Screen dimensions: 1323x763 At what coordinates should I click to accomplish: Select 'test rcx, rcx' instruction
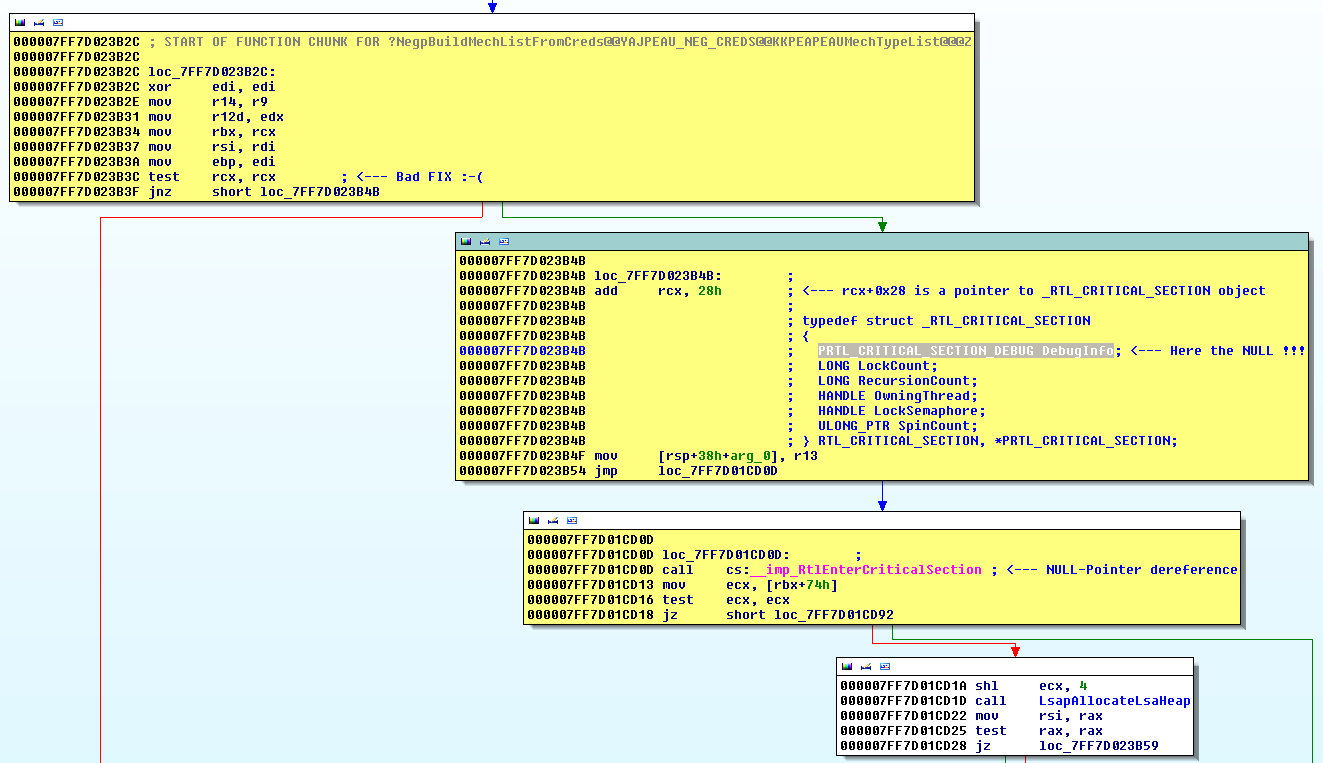click(212, 177)
